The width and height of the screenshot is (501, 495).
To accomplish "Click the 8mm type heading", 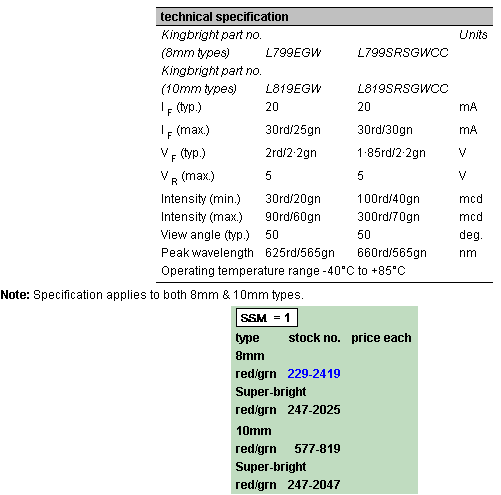I will tap(250, 356).
